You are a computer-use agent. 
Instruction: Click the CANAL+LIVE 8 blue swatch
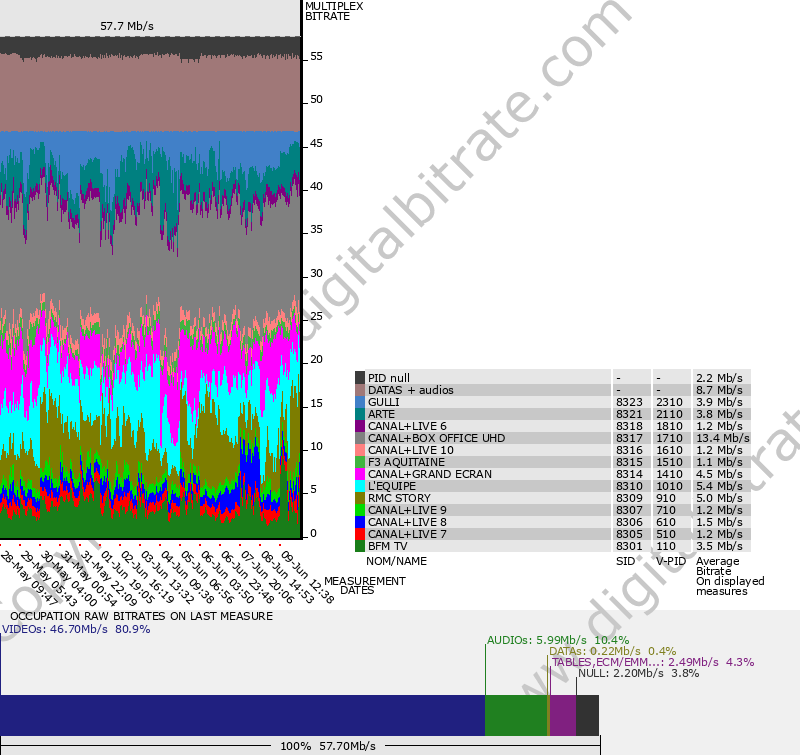tap(360, 522)
